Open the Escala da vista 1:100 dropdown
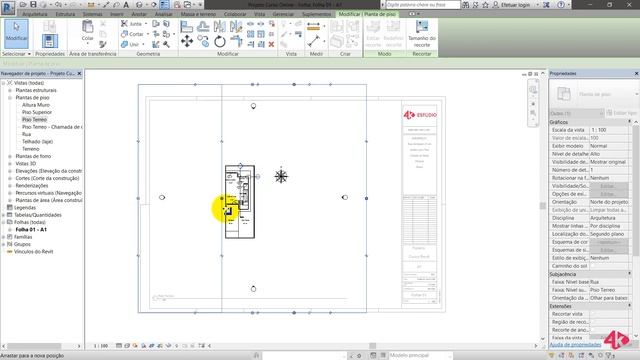Viewport: 640px width, 360px height. pos(609,130)
